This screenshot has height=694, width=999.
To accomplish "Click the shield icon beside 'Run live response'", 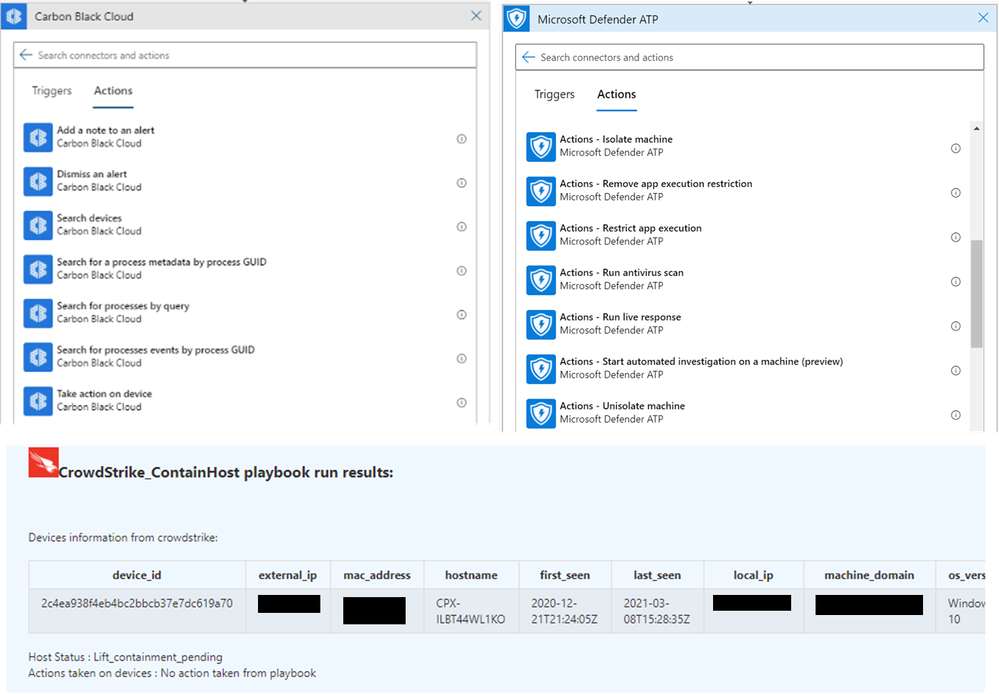I will tap(541, 325).
